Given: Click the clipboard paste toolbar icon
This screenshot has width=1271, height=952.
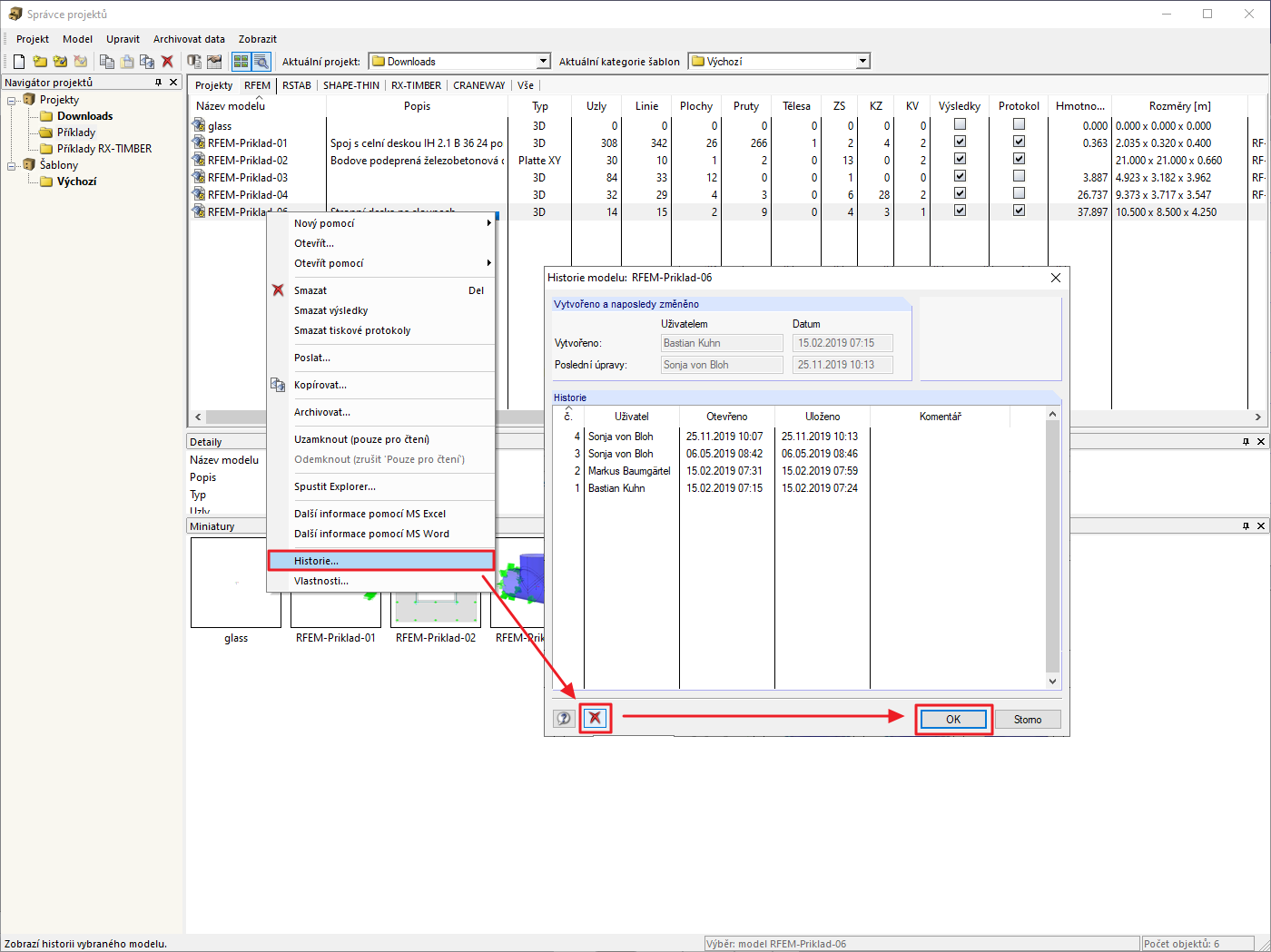Looking at the screenshot, I should click(x=127, y=62).
